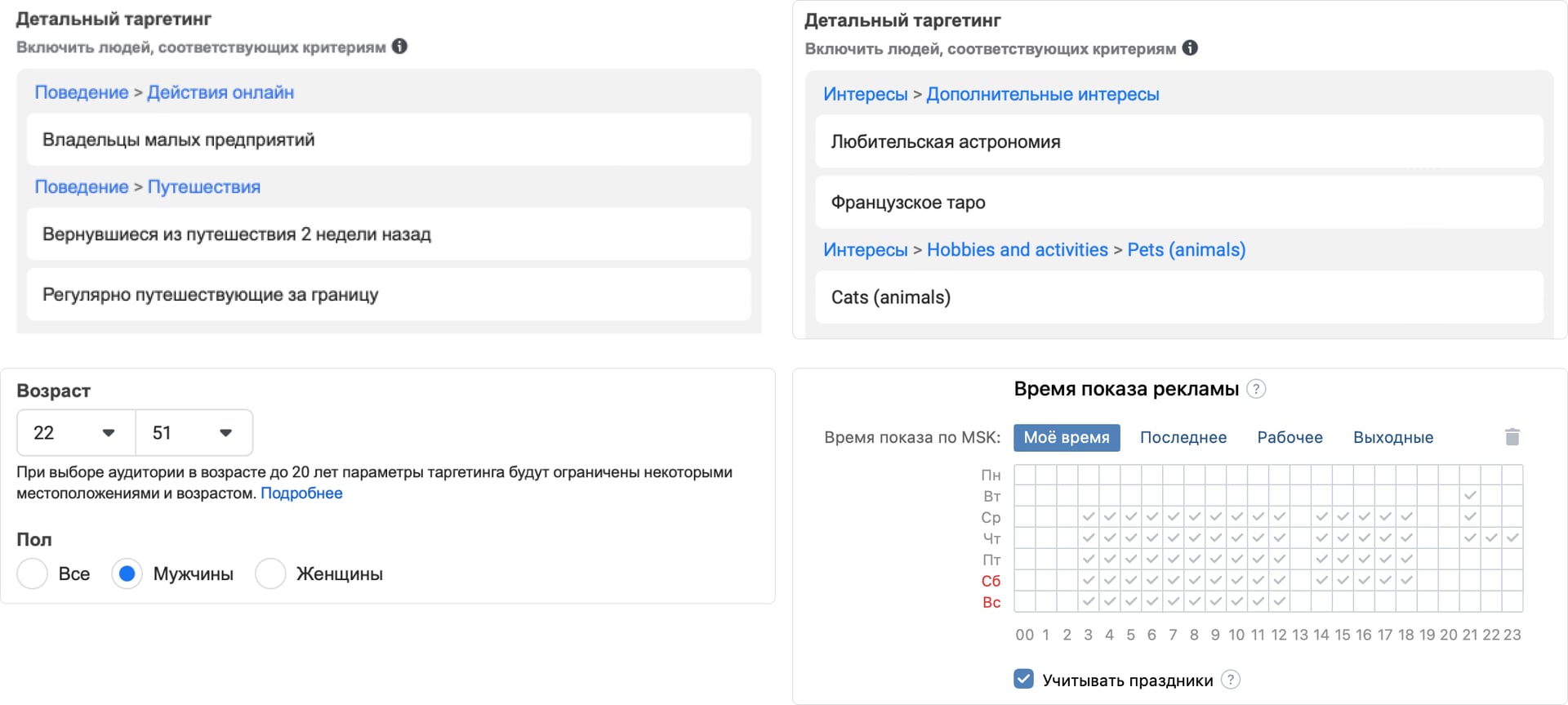Select Регулярно путешествующие за границу row

[389, 295]
